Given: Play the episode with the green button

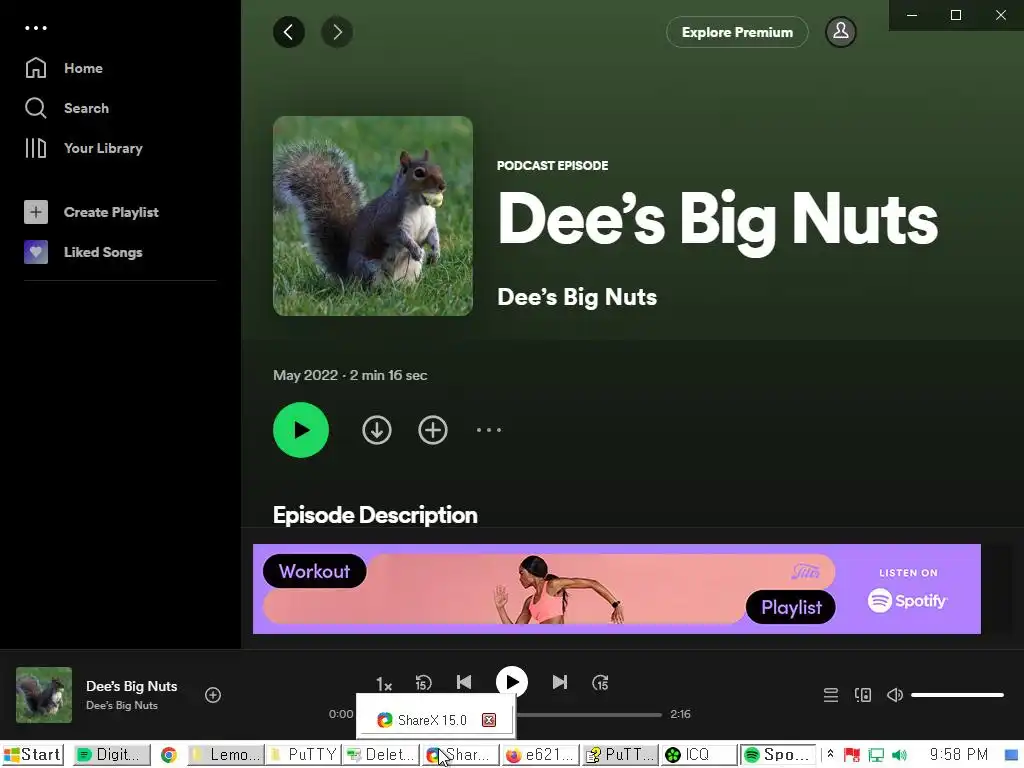Looking at the screenshot, I should (301, 430).
